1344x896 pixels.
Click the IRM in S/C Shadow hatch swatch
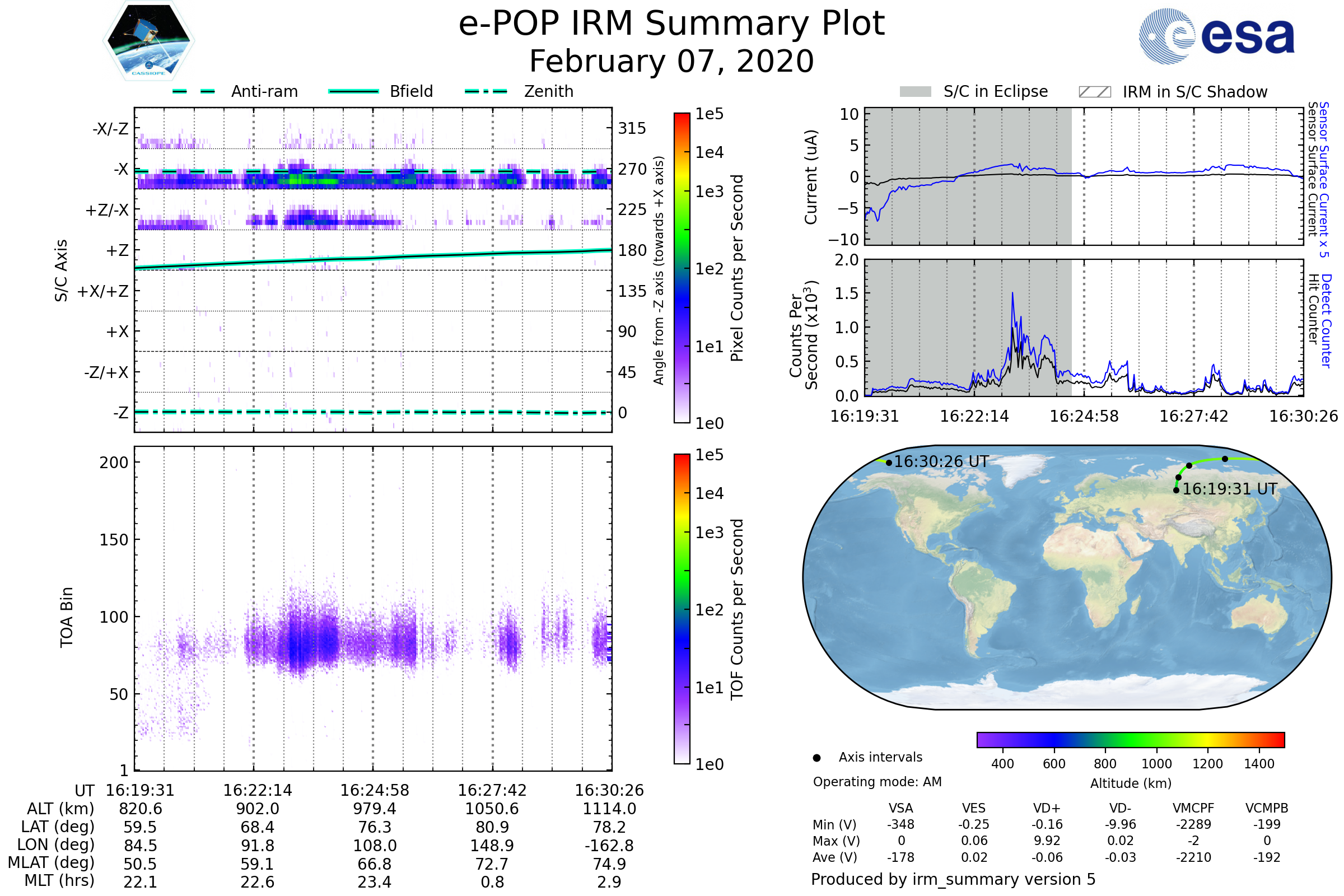(1094, 92)
